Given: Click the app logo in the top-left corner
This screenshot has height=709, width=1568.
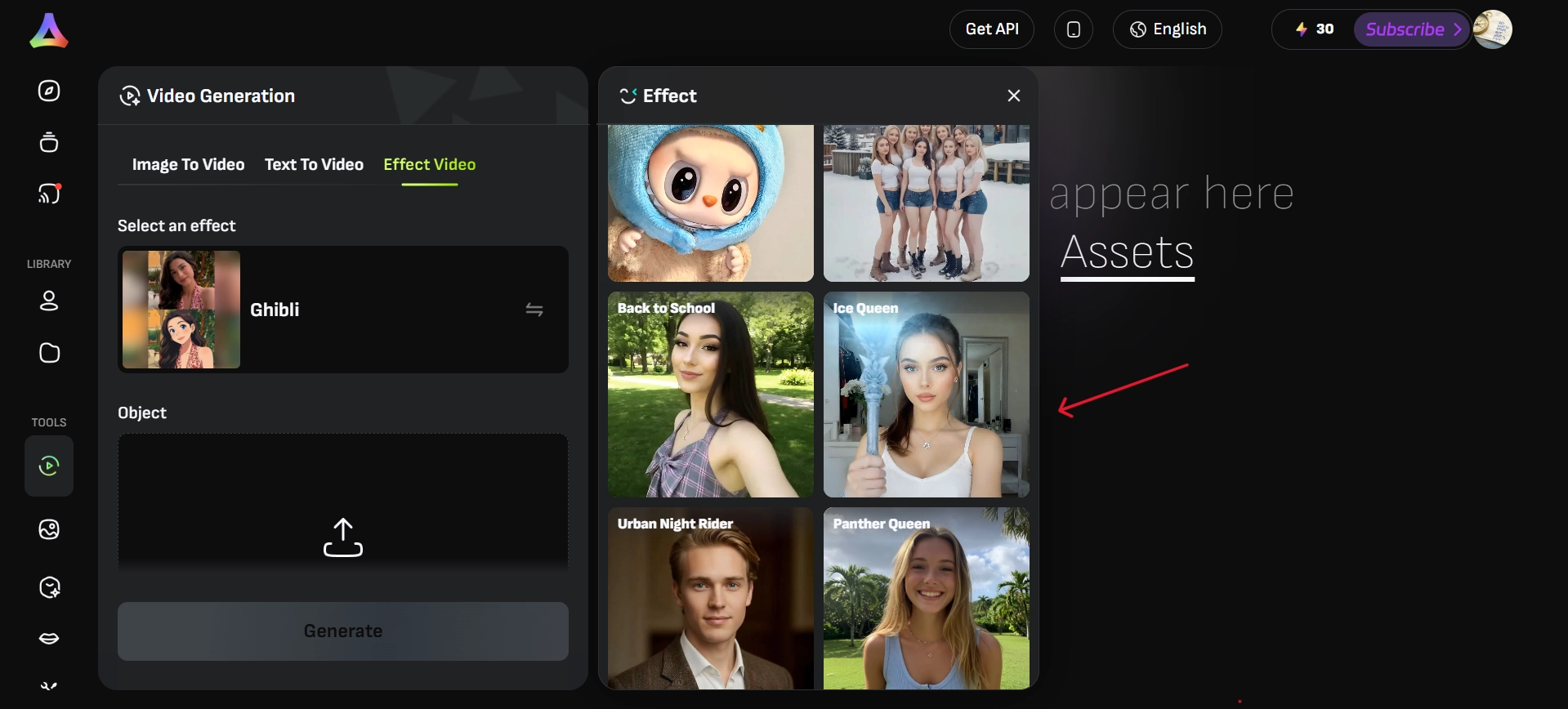Looking at the screenshot, I should point(49,30).
